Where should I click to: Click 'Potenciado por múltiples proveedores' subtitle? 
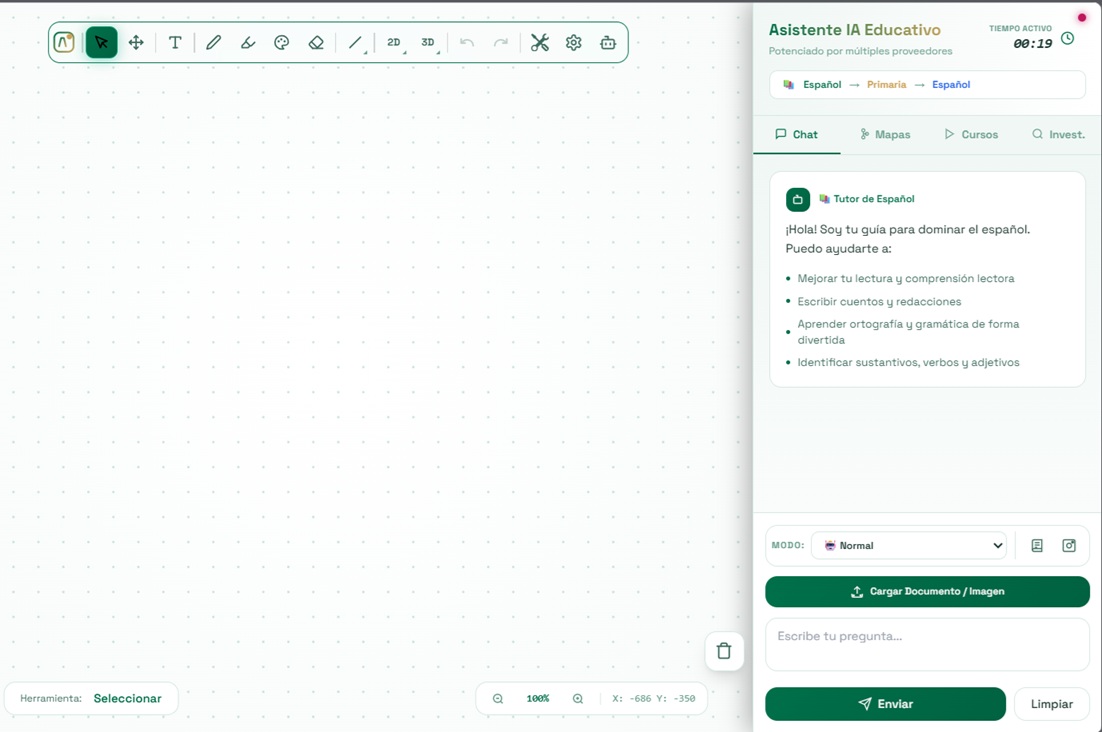(x=860, y=51)
